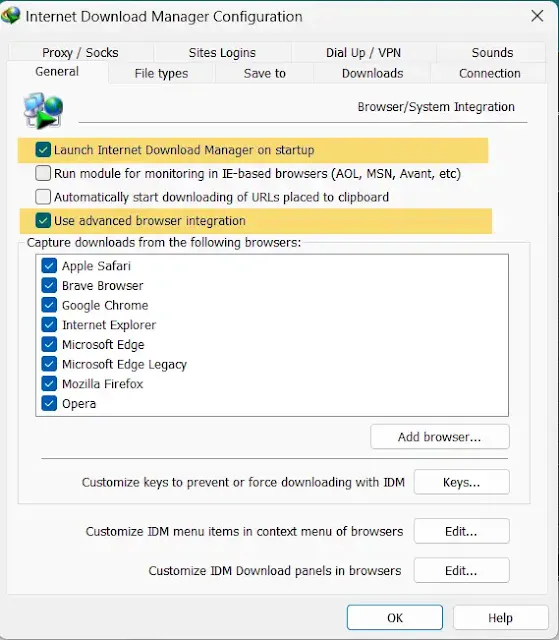The height and width of the screenshot is (640, 559).
Task: Click the Internet Explorer entry text
Action: [x=109, y=325]
